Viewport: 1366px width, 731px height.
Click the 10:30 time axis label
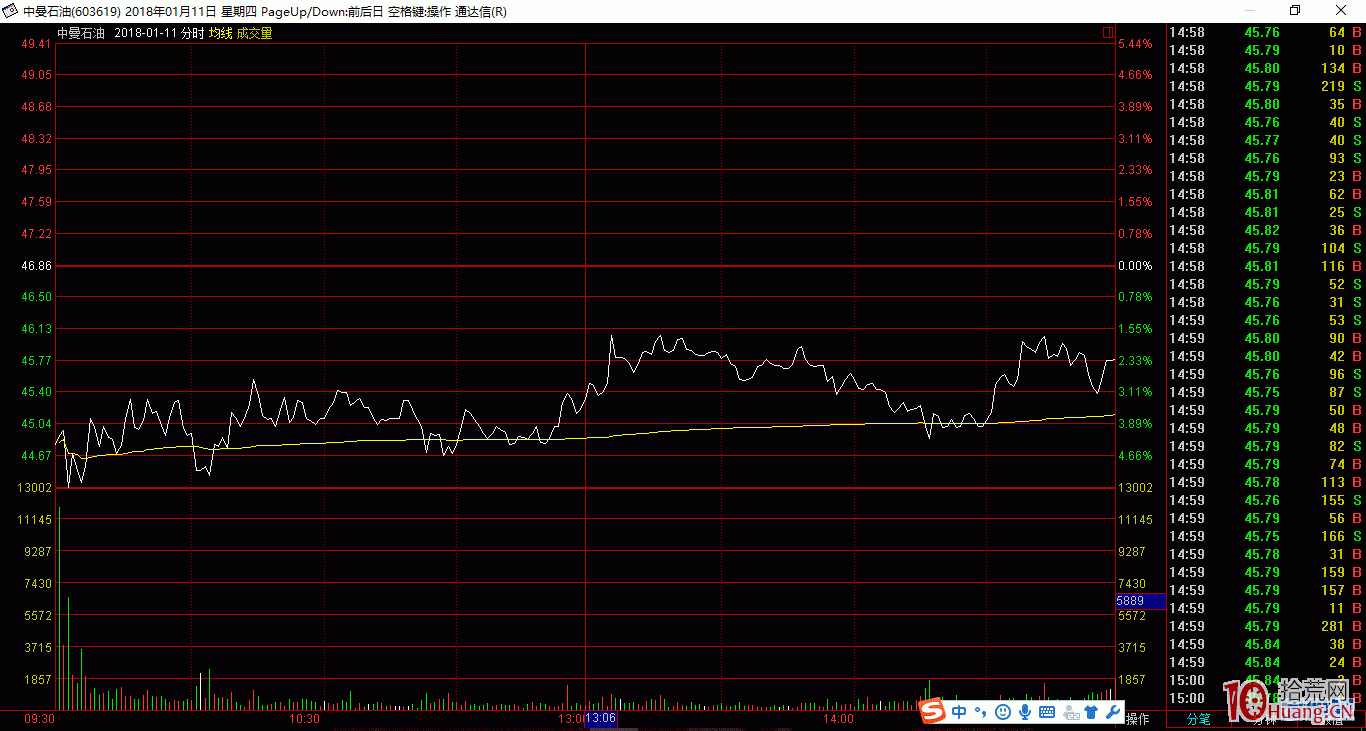304,719
